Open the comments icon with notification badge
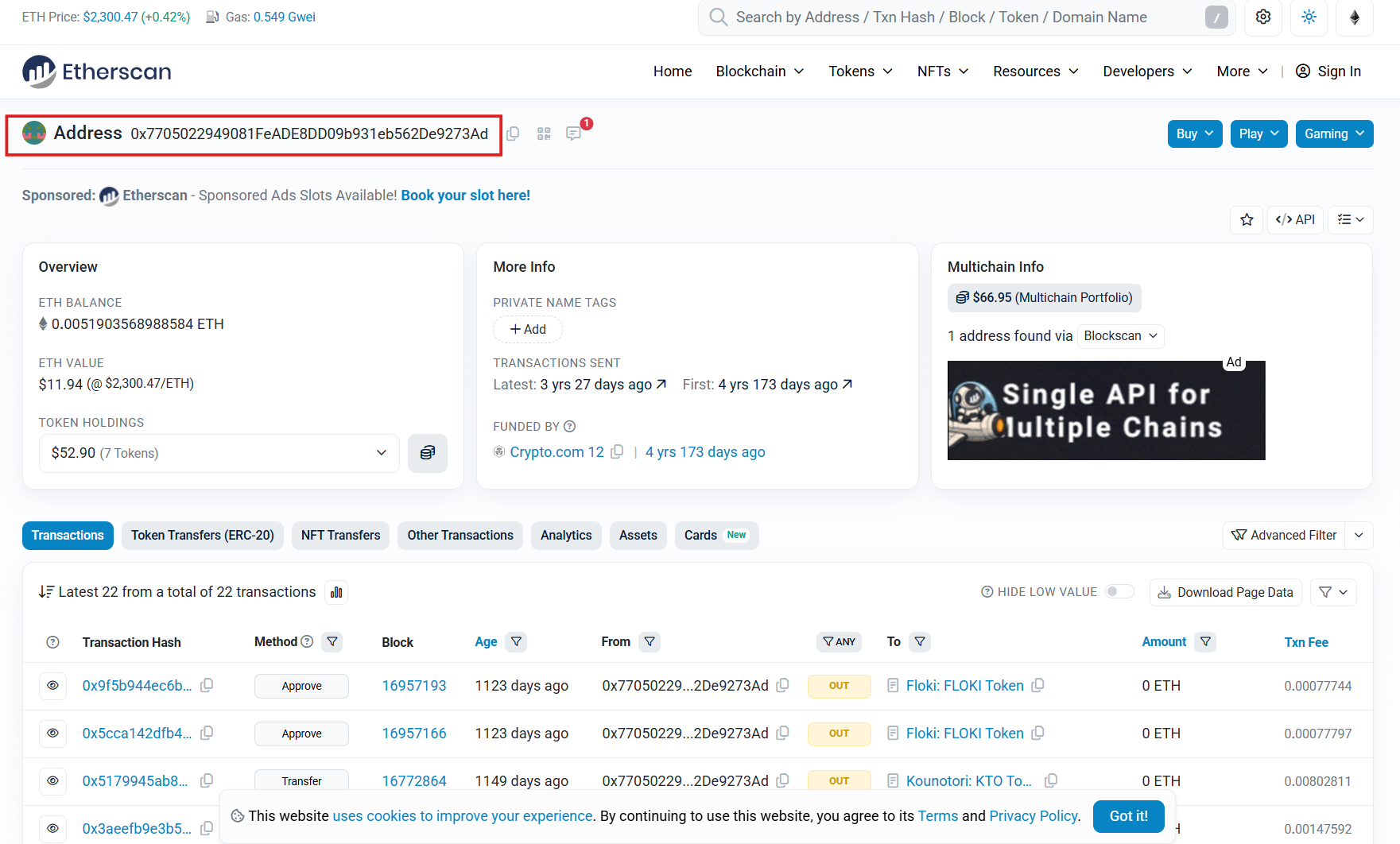Viewport: 1400px width, 844px height. 574,134
